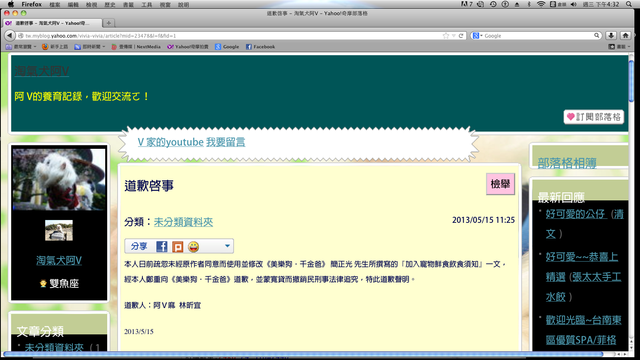Open the Time Machine menu bar icon

[493, 4]
